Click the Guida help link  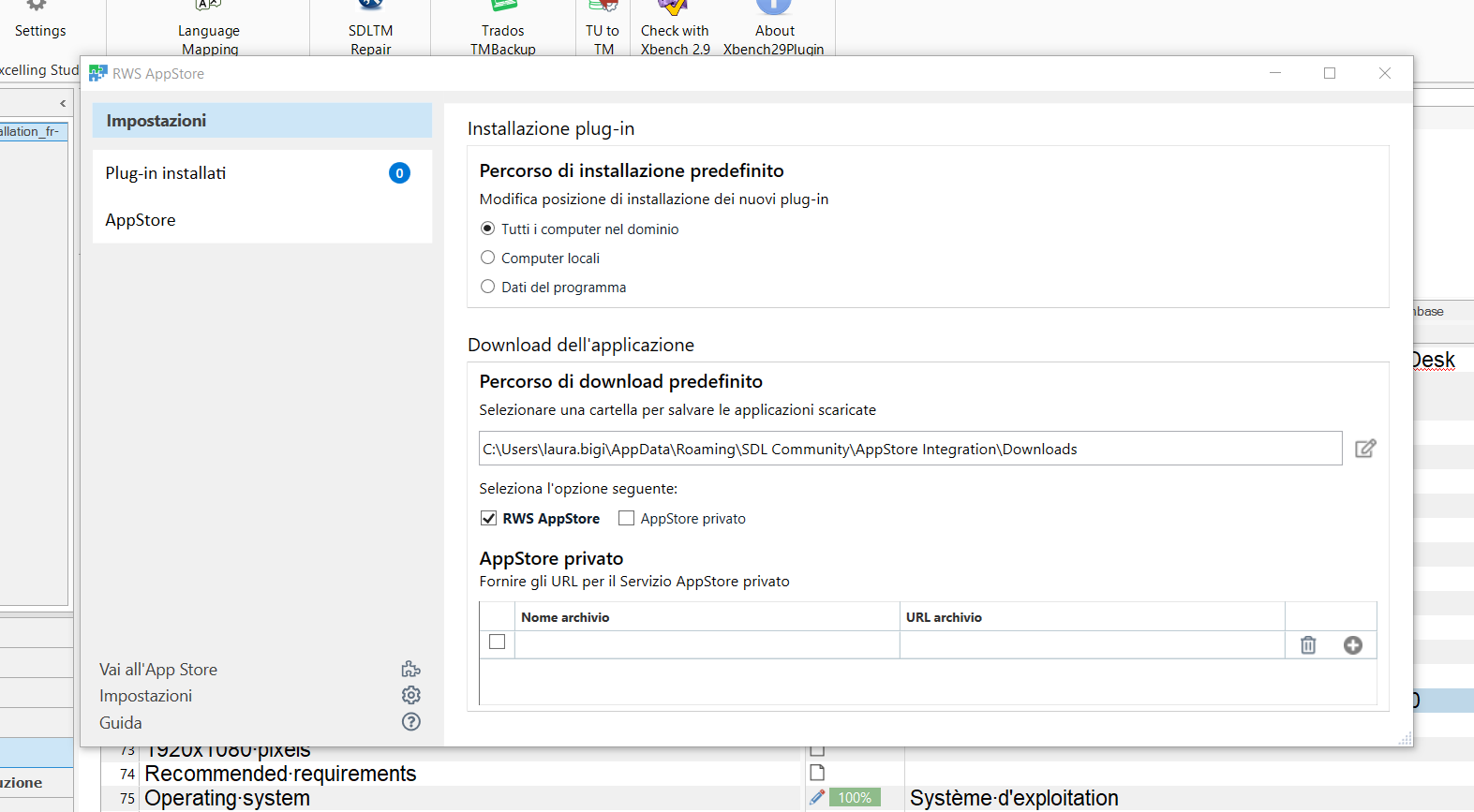121,723
